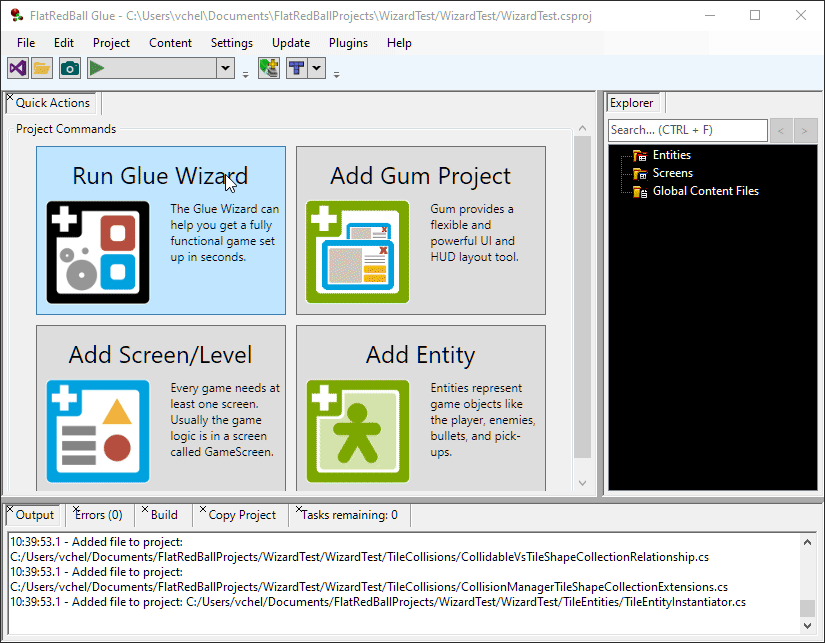825x643 pixels.
Task: Click the green plus toolbar icon
Action: point(269,68)
